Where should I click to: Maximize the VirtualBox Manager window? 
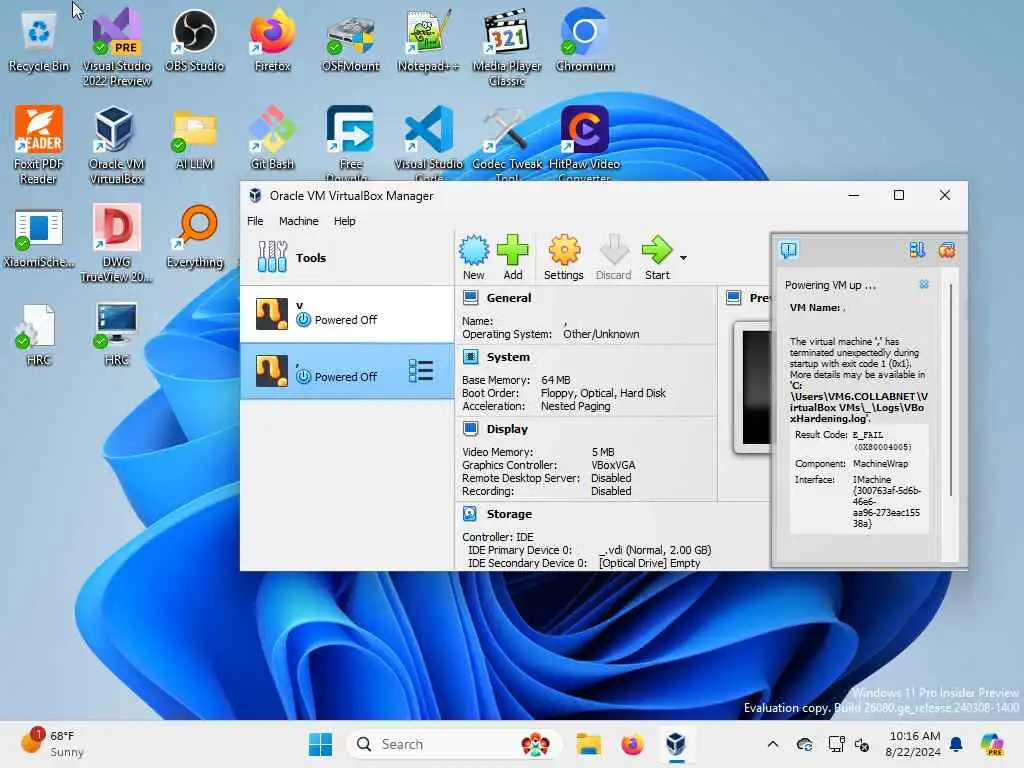click(x=899, y=195)
